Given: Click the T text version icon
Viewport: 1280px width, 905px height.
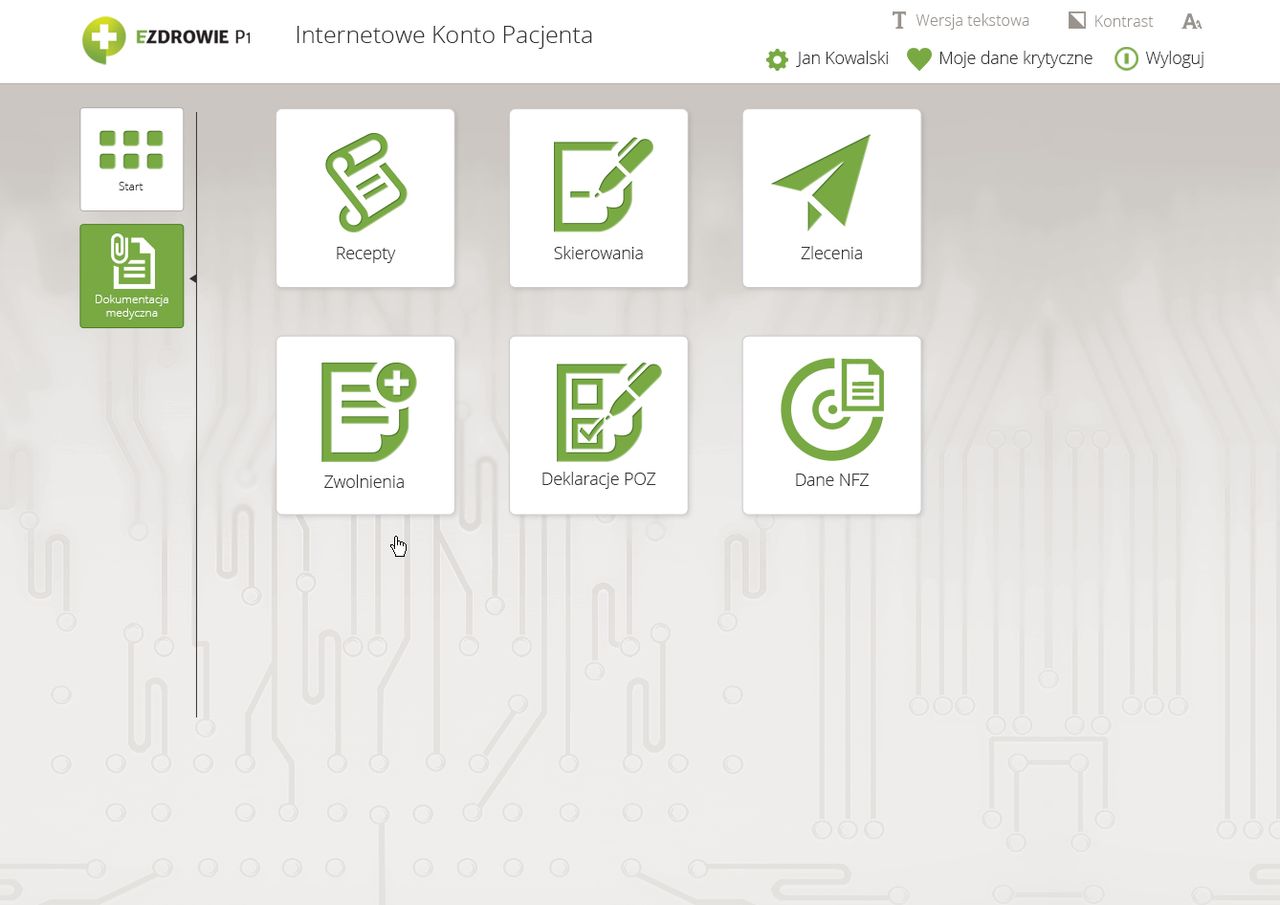Looking at the screenshot, I should point(899,21).
